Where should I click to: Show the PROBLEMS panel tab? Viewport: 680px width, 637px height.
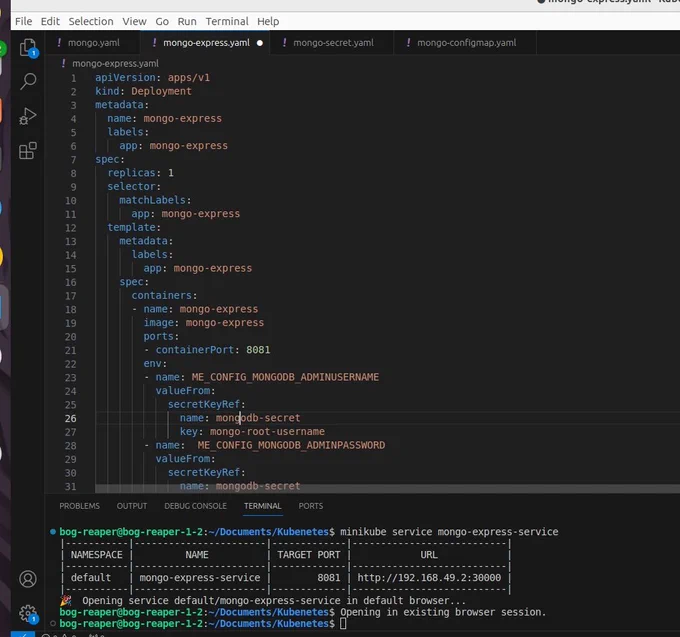click(79, 506)
